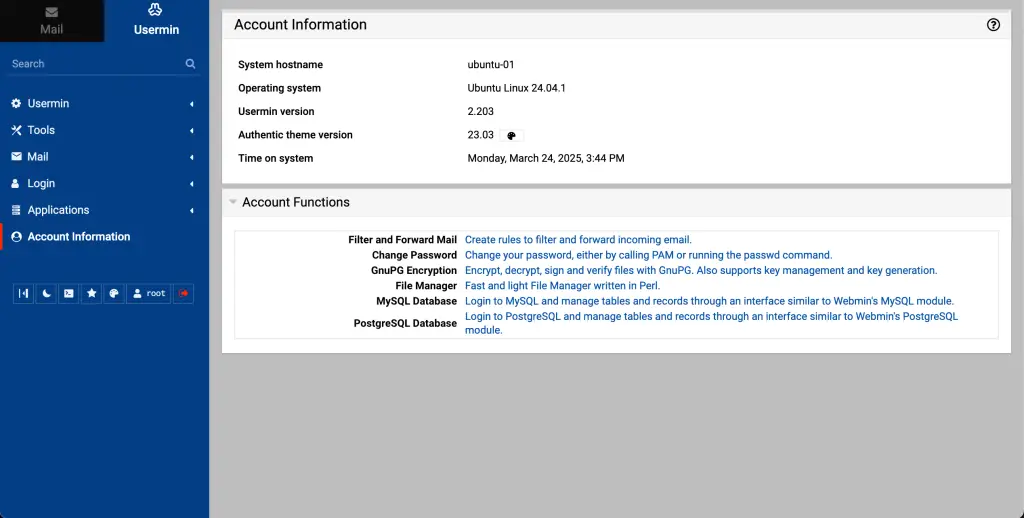Screen dimensions: 1024x518
Task: Collapse the sidebar navigation menu
Action: click(x=24, y=294)
